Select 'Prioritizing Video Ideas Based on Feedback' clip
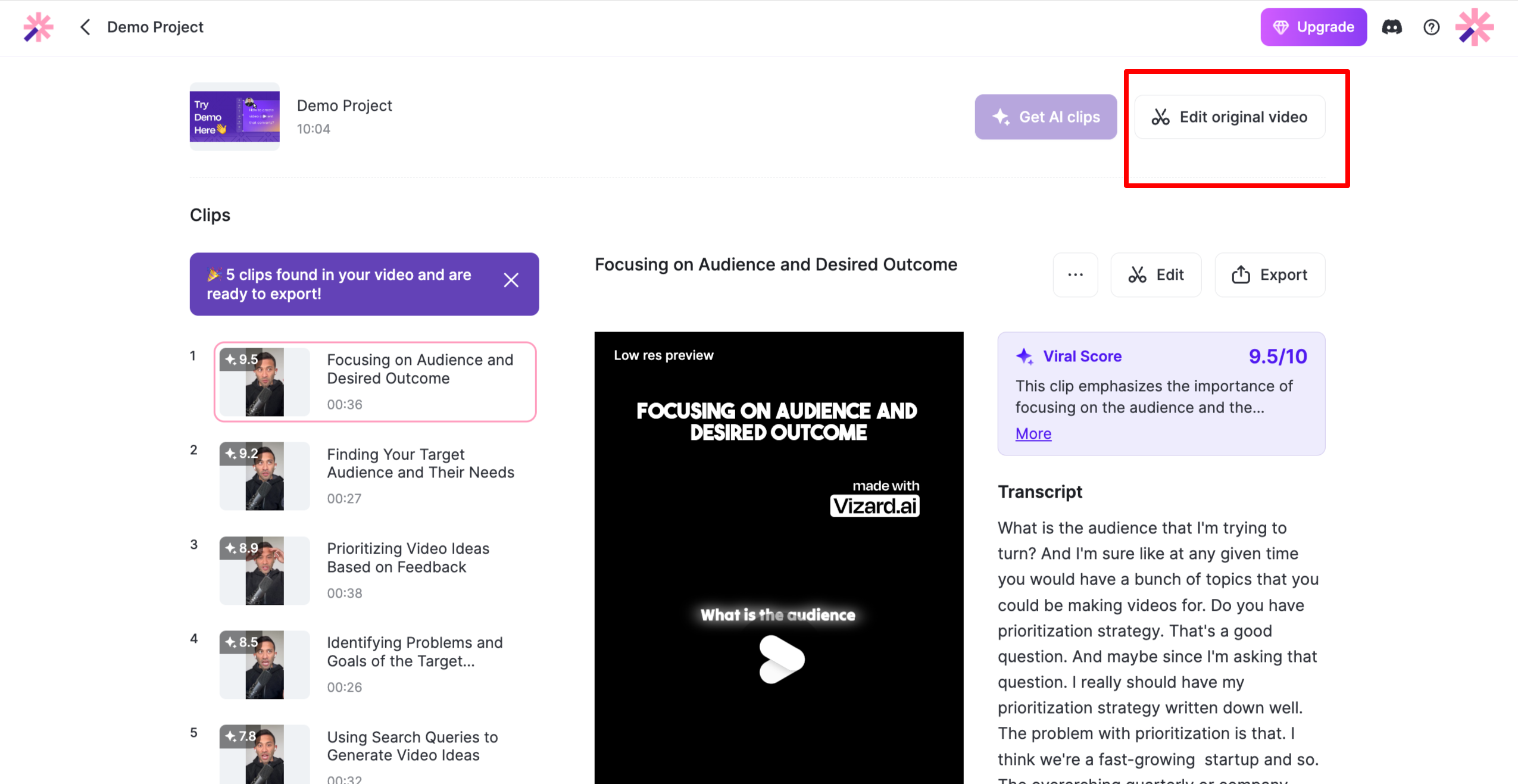Screen dimensions: 1518x784 pos(408,558)
